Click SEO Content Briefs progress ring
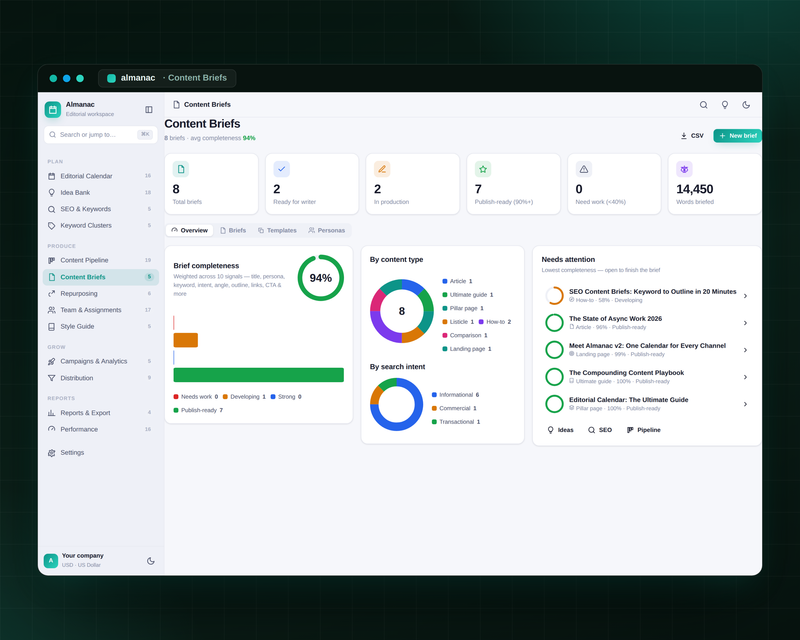The height and width of the screenshot is (640, 800). [x=554, y=296]
